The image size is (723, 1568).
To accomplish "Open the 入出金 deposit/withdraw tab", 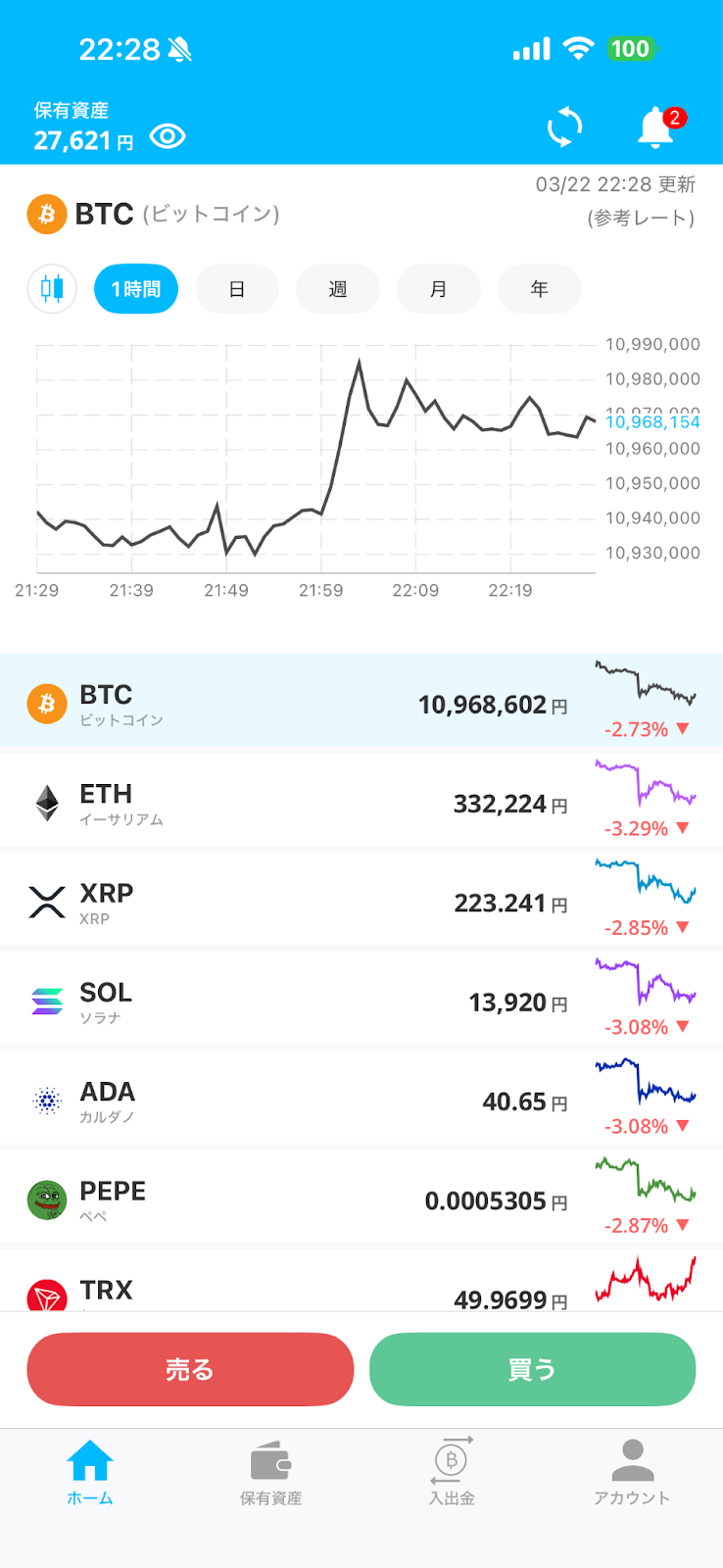I will click(x=452, y=1473).
